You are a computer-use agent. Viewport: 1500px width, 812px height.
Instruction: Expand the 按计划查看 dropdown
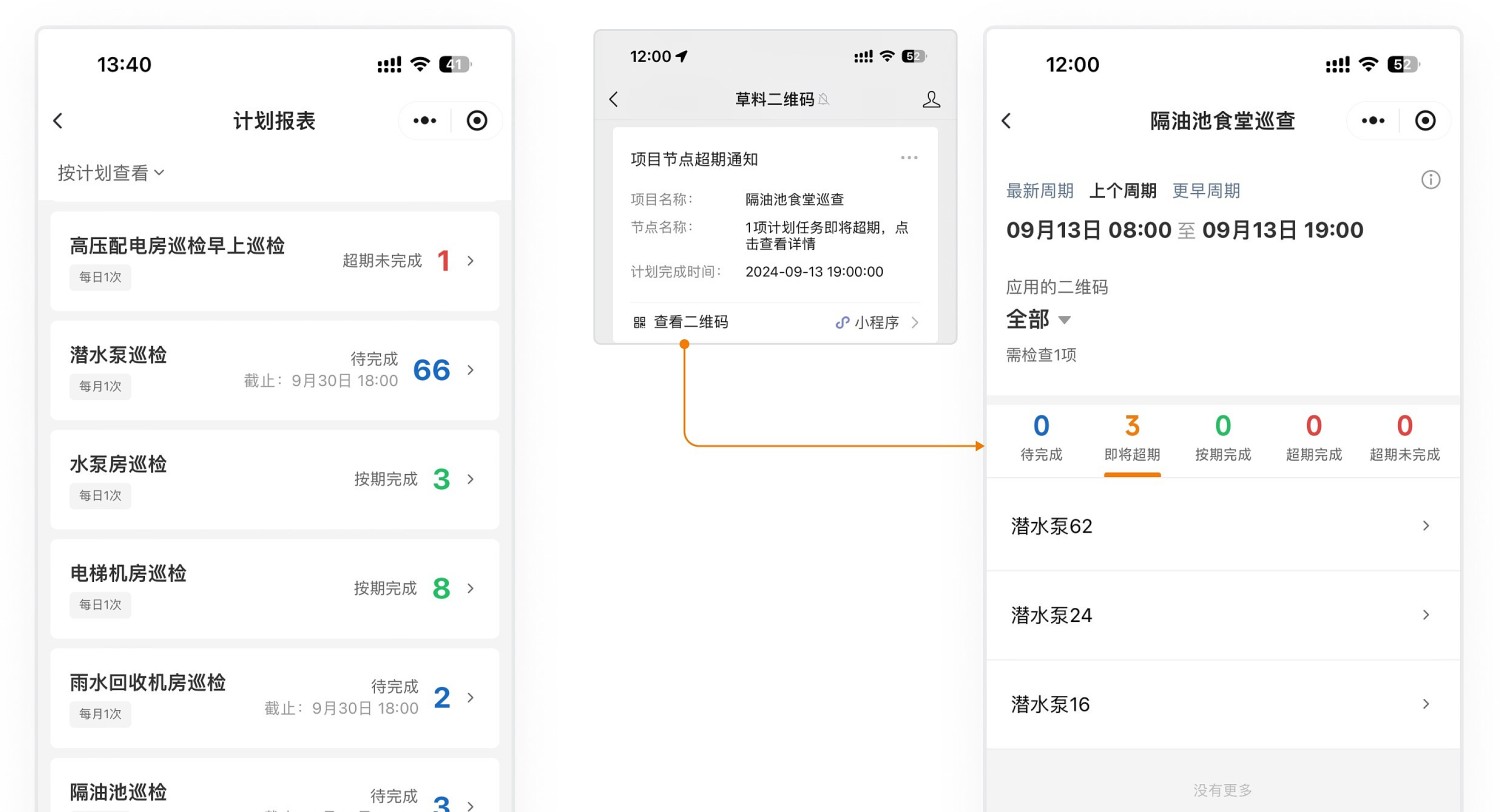point(111,173)
